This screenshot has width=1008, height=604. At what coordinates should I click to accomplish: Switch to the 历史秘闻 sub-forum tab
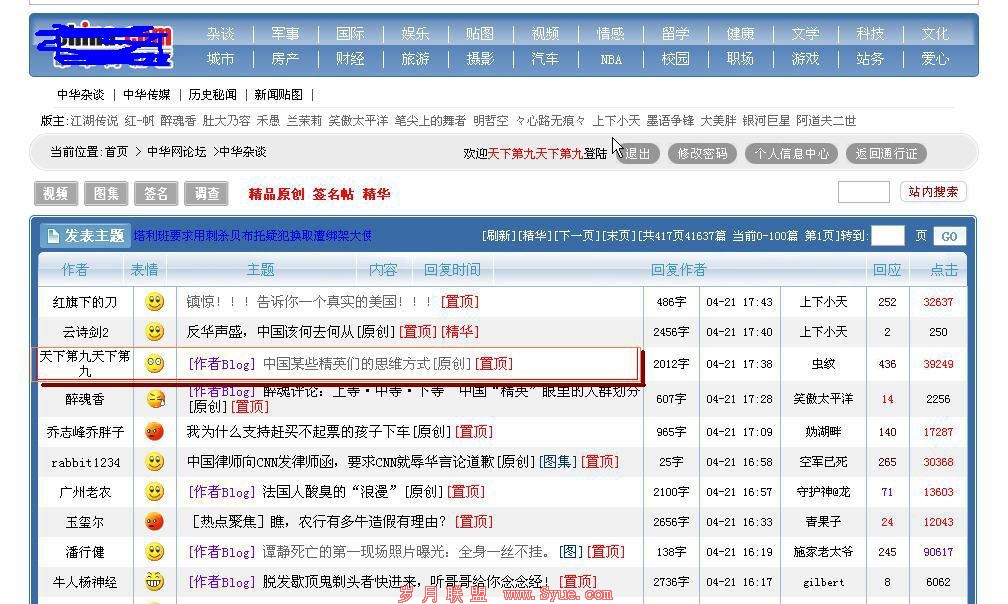click(212, 95)
